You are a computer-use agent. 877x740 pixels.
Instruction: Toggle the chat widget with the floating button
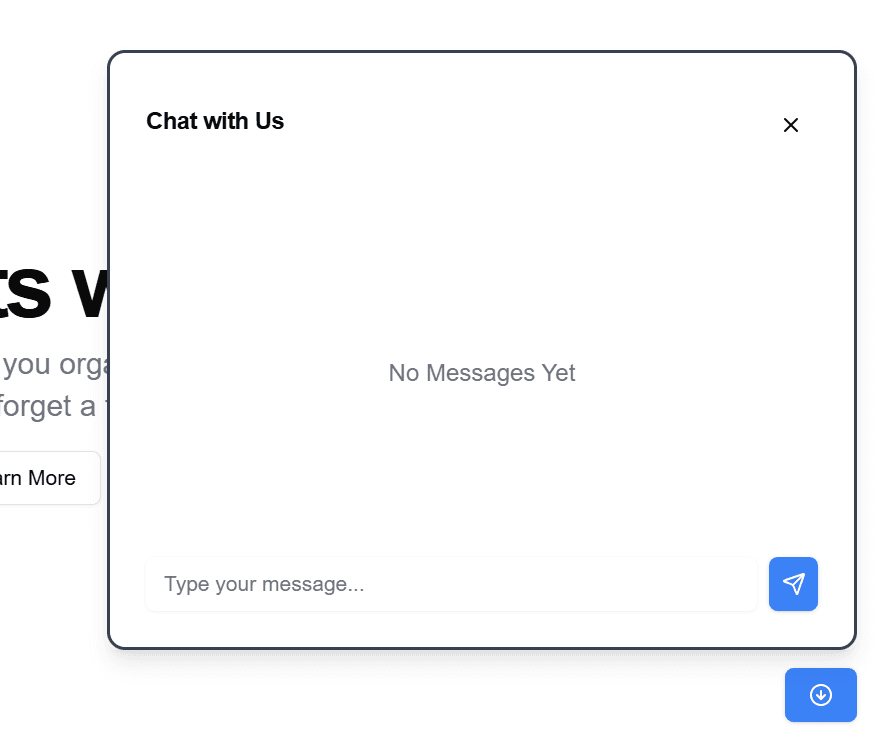[821, 695]
